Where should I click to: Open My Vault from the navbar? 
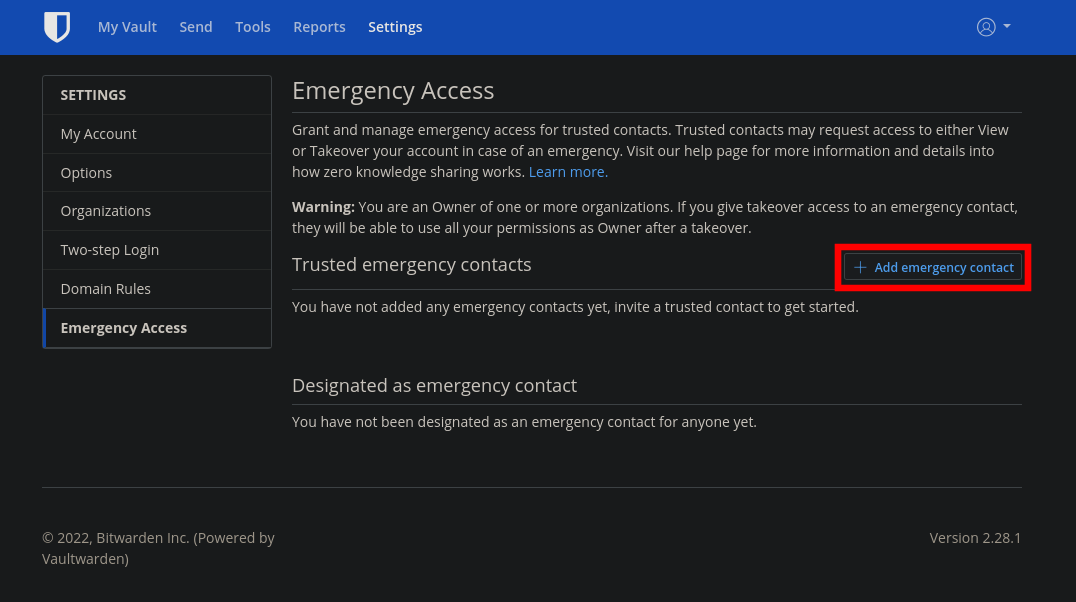coord(127,27)
